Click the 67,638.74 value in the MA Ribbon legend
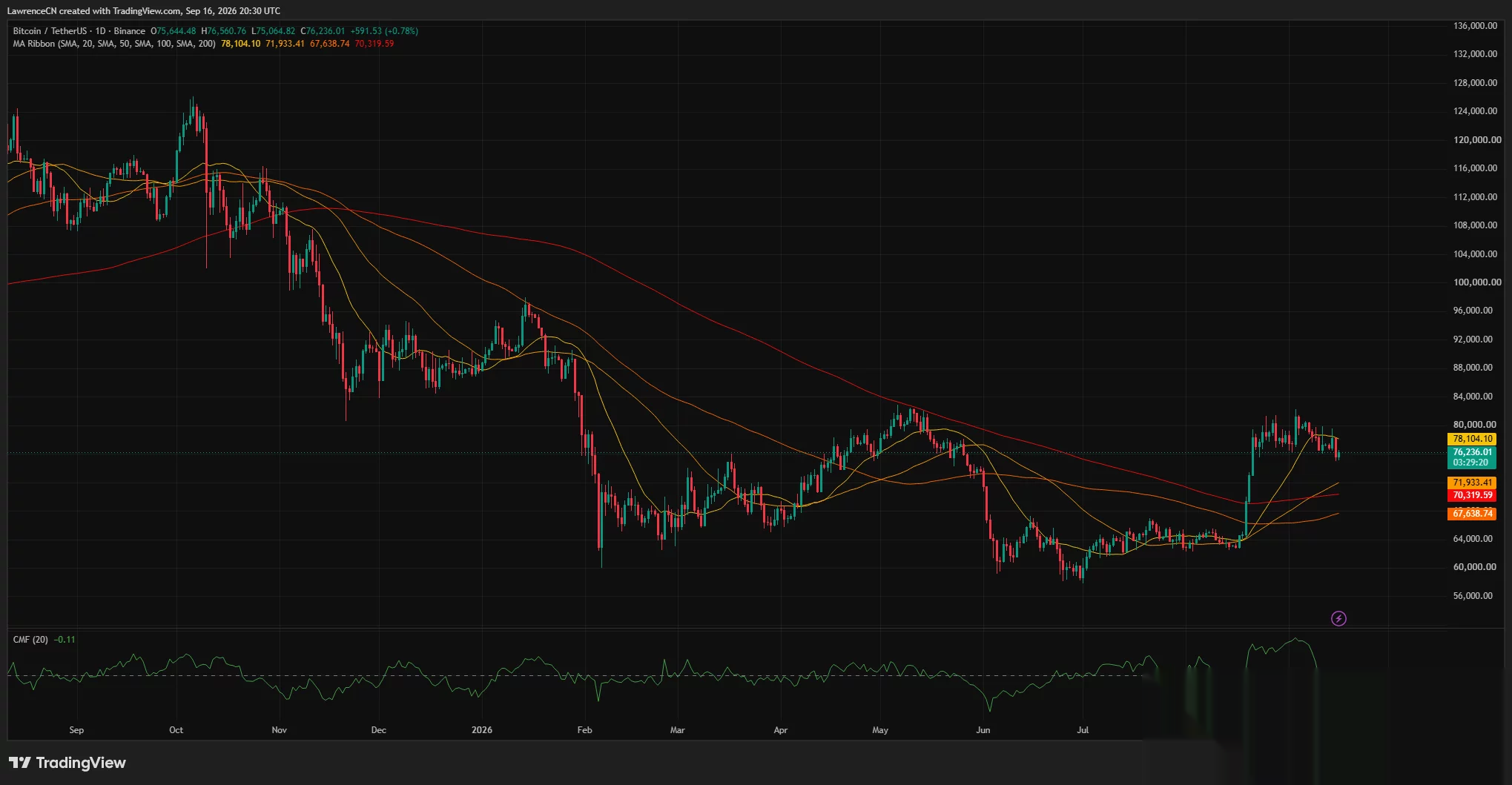The image size is (1512, 785). (x=329, y=44)
